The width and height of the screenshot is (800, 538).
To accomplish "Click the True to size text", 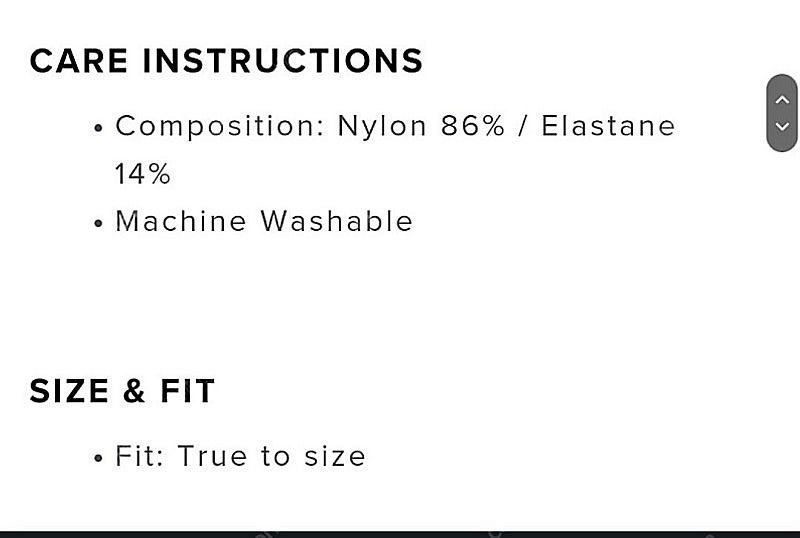I will click(x=272, y=456).
